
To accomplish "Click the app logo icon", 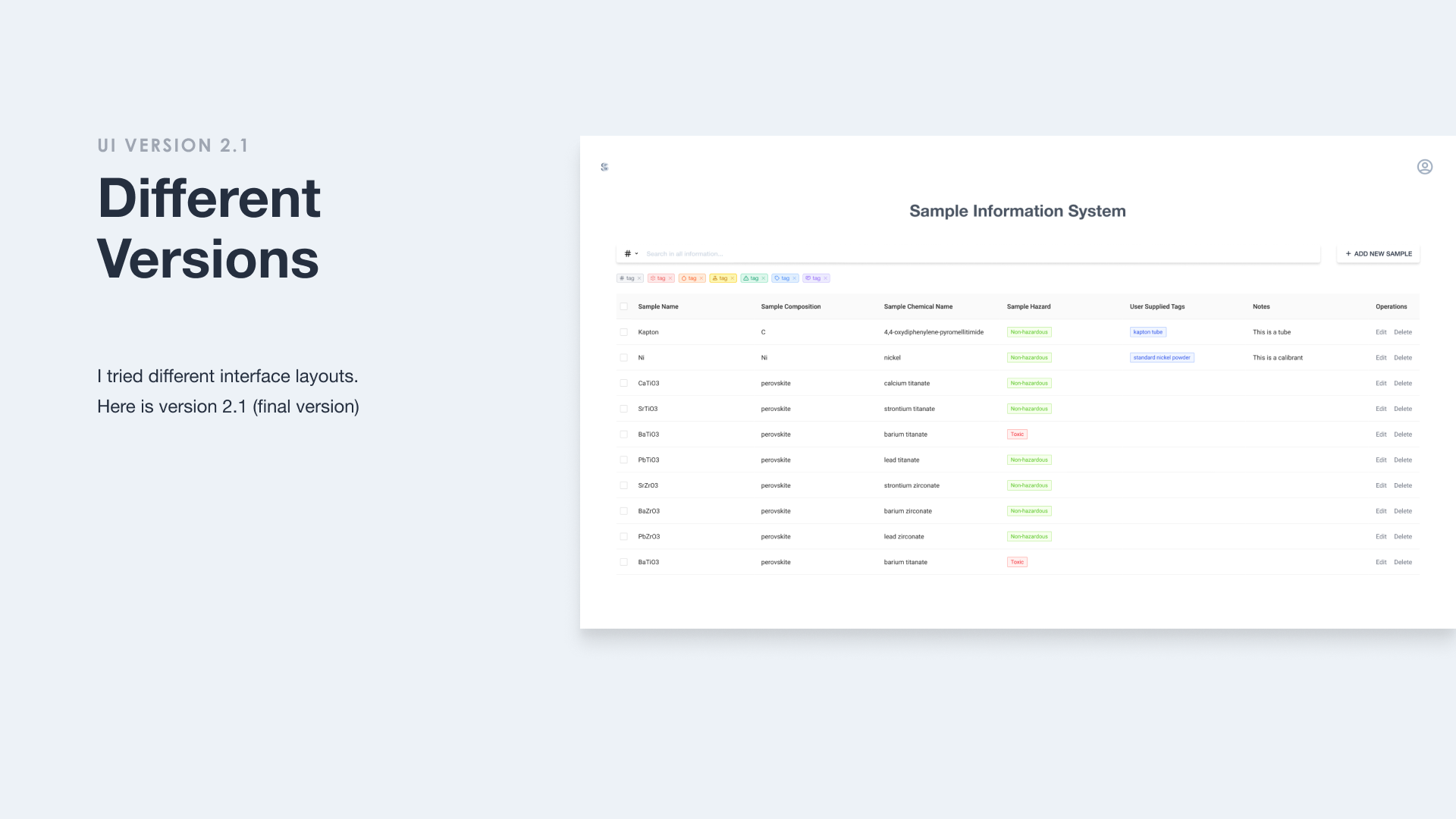I will point(604,167).
